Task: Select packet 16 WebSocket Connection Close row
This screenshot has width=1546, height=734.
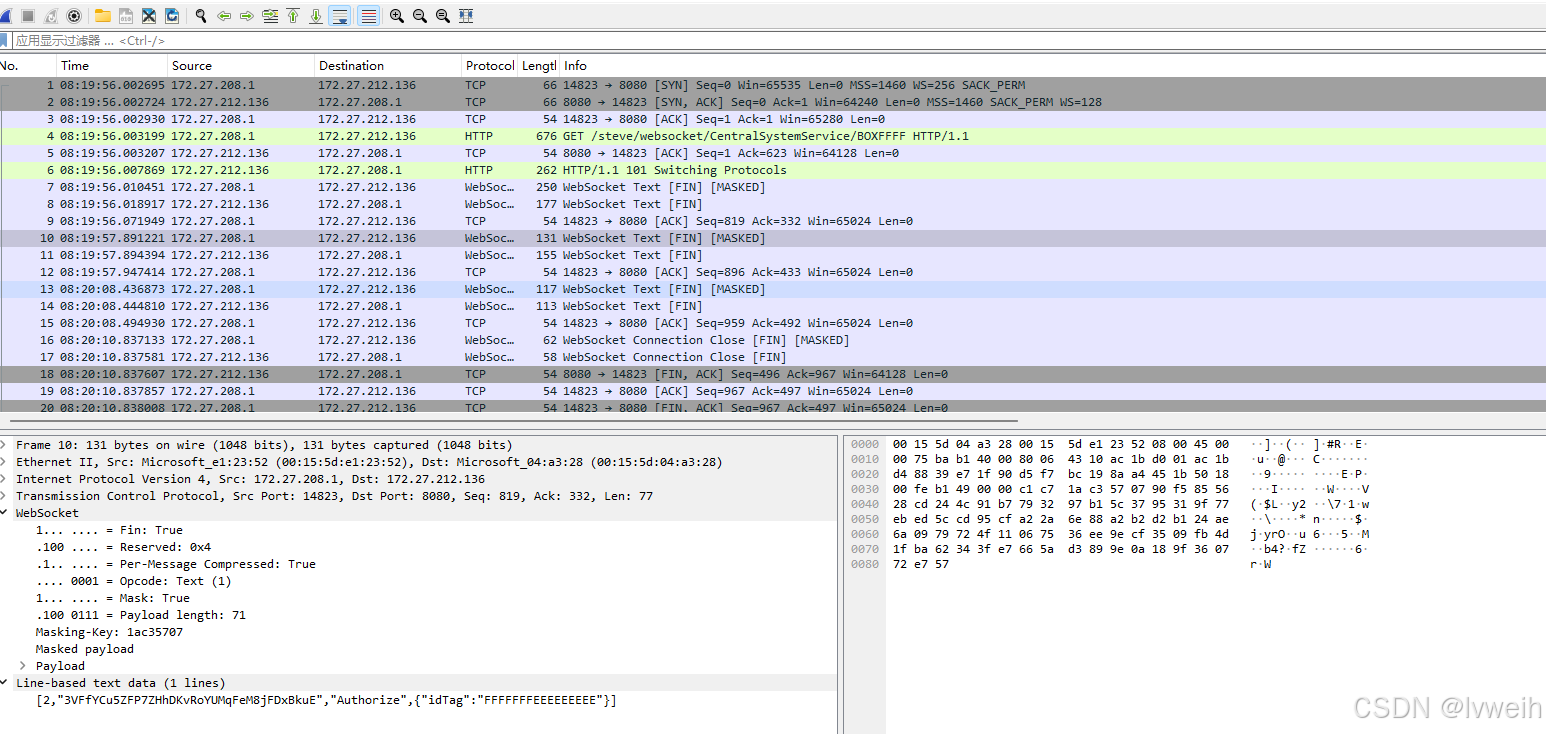Action: pos(773,340)
